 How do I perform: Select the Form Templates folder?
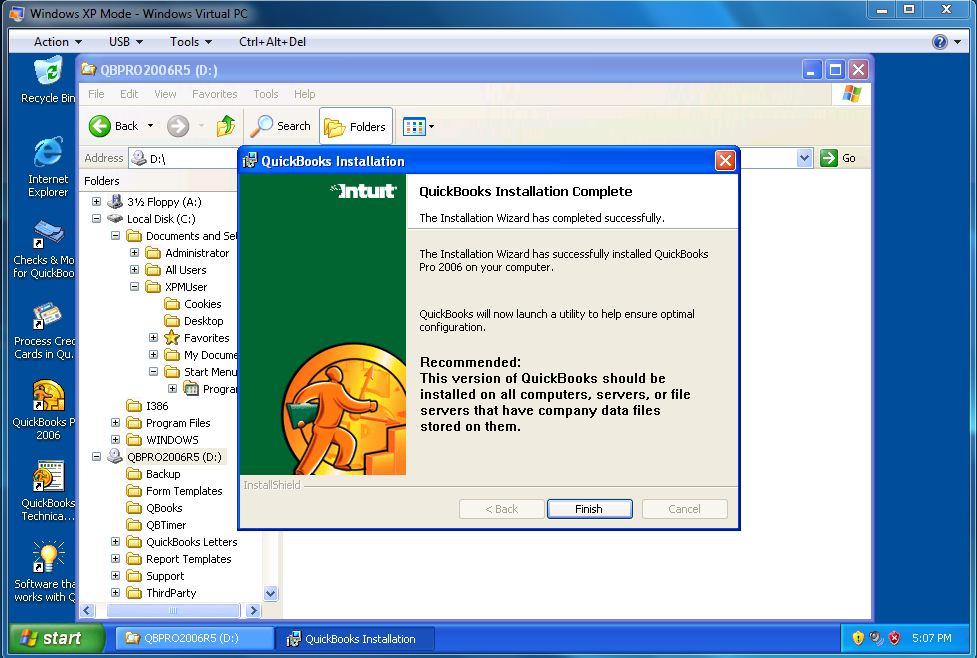pyautogui.click(x=174, y=491)
